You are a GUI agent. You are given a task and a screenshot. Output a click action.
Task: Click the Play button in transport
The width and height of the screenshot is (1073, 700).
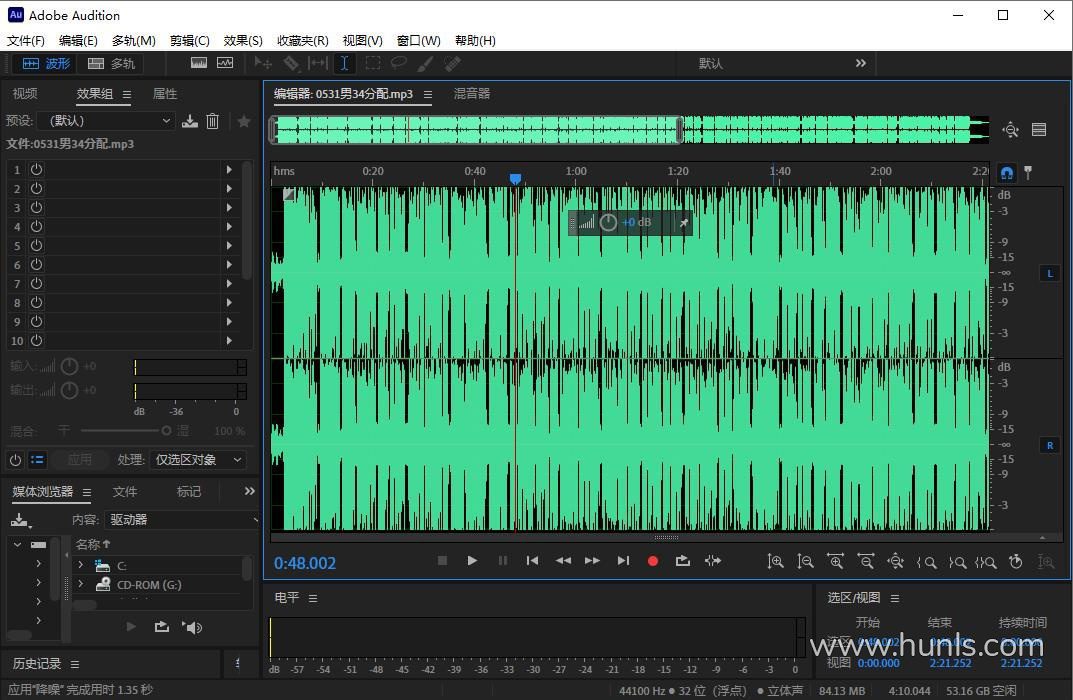pos(471,560)
